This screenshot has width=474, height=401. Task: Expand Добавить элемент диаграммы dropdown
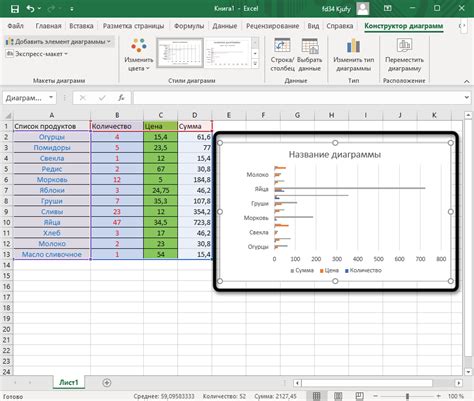click(58, 42)
